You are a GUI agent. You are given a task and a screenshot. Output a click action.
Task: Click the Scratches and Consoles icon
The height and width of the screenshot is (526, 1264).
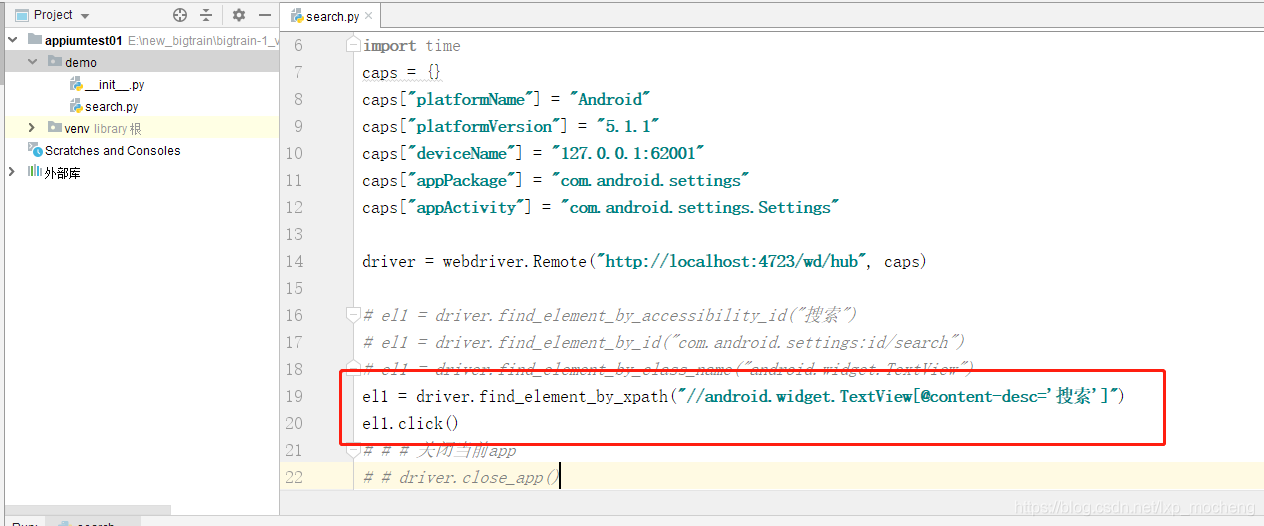tap(35, 150)
